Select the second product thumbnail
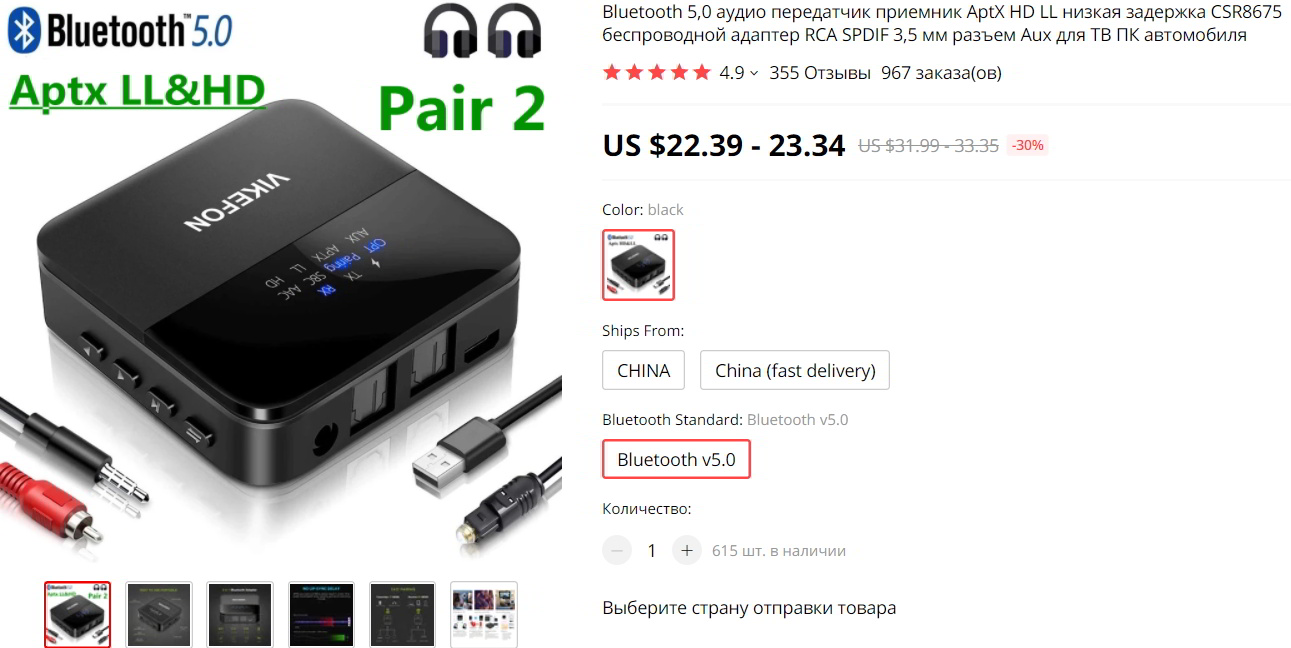This screenshot has height=648, width=1291. [x=159, y=614]
